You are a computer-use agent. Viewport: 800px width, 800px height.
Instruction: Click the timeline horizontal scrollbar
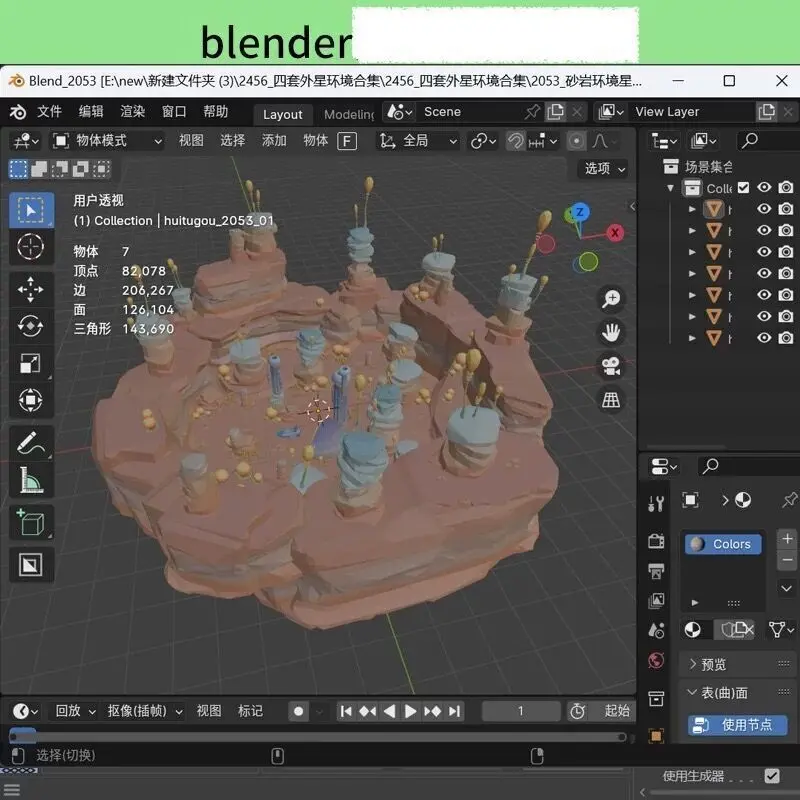click(x=316, y=737)
